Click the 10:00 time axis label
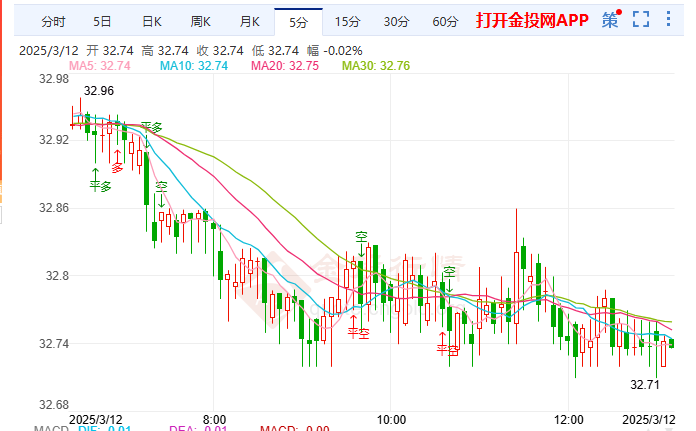Viewport: 696px width, 431px height. (392, 419)
